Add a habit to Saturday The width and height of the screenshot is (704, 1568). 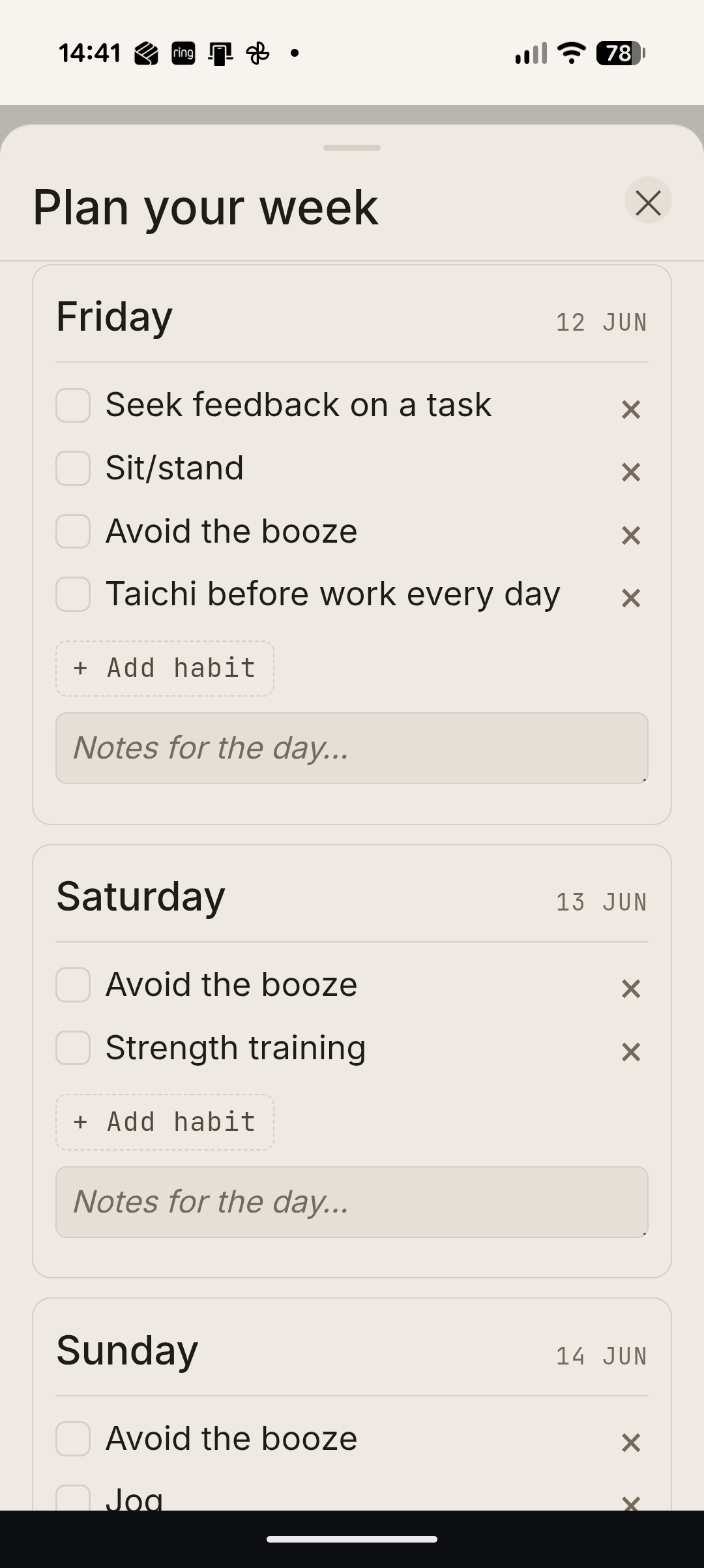[165, 1122]
